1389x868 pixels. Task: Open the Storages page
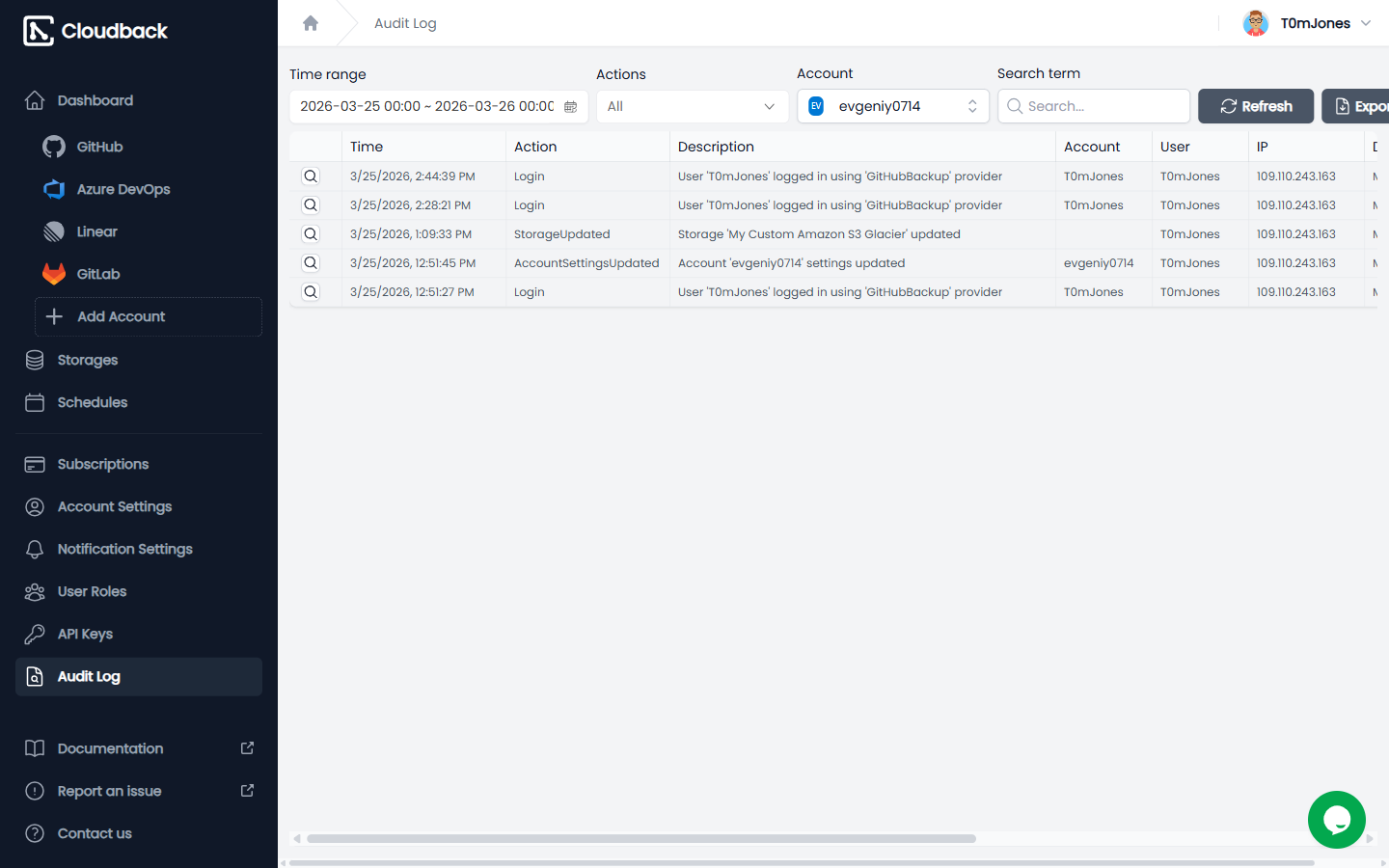(139, 360)
